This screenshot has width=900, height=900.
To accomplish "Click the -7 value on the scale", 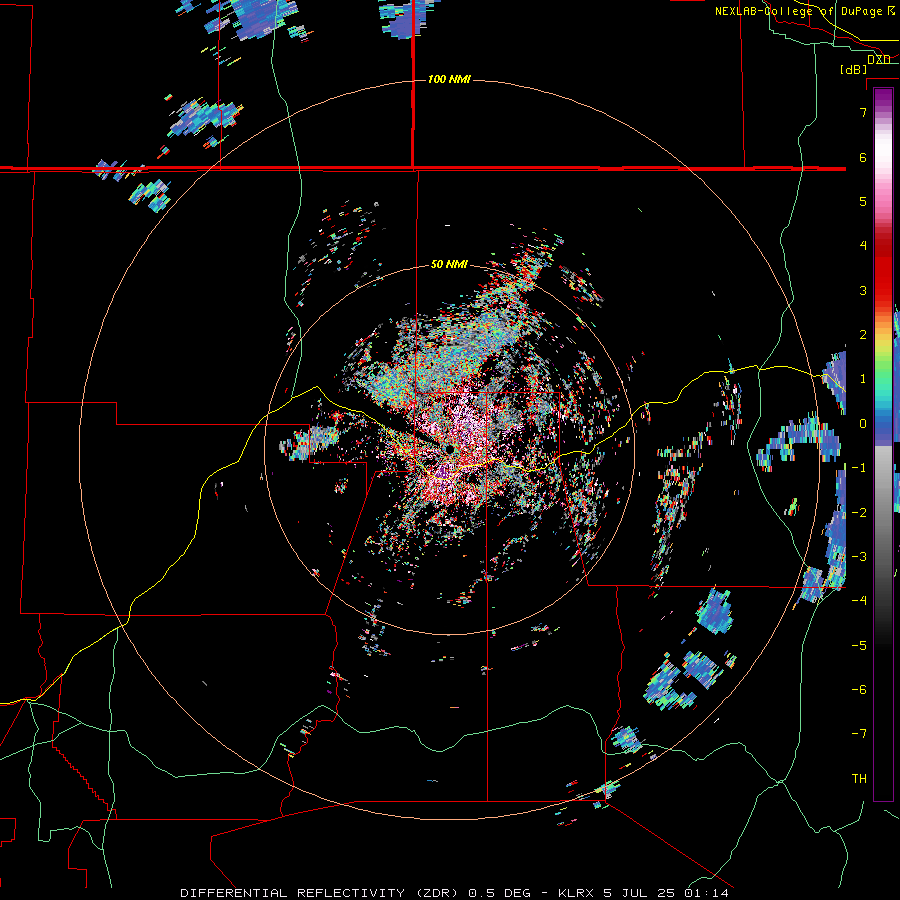I will [x=859, y=734].
